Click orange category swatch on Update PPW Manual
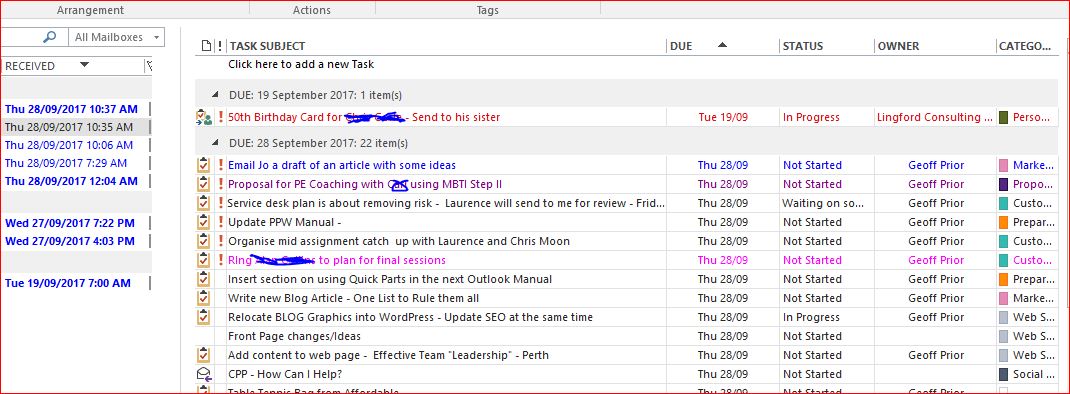Screen dimensions: 1070x394 [1003, 222]
